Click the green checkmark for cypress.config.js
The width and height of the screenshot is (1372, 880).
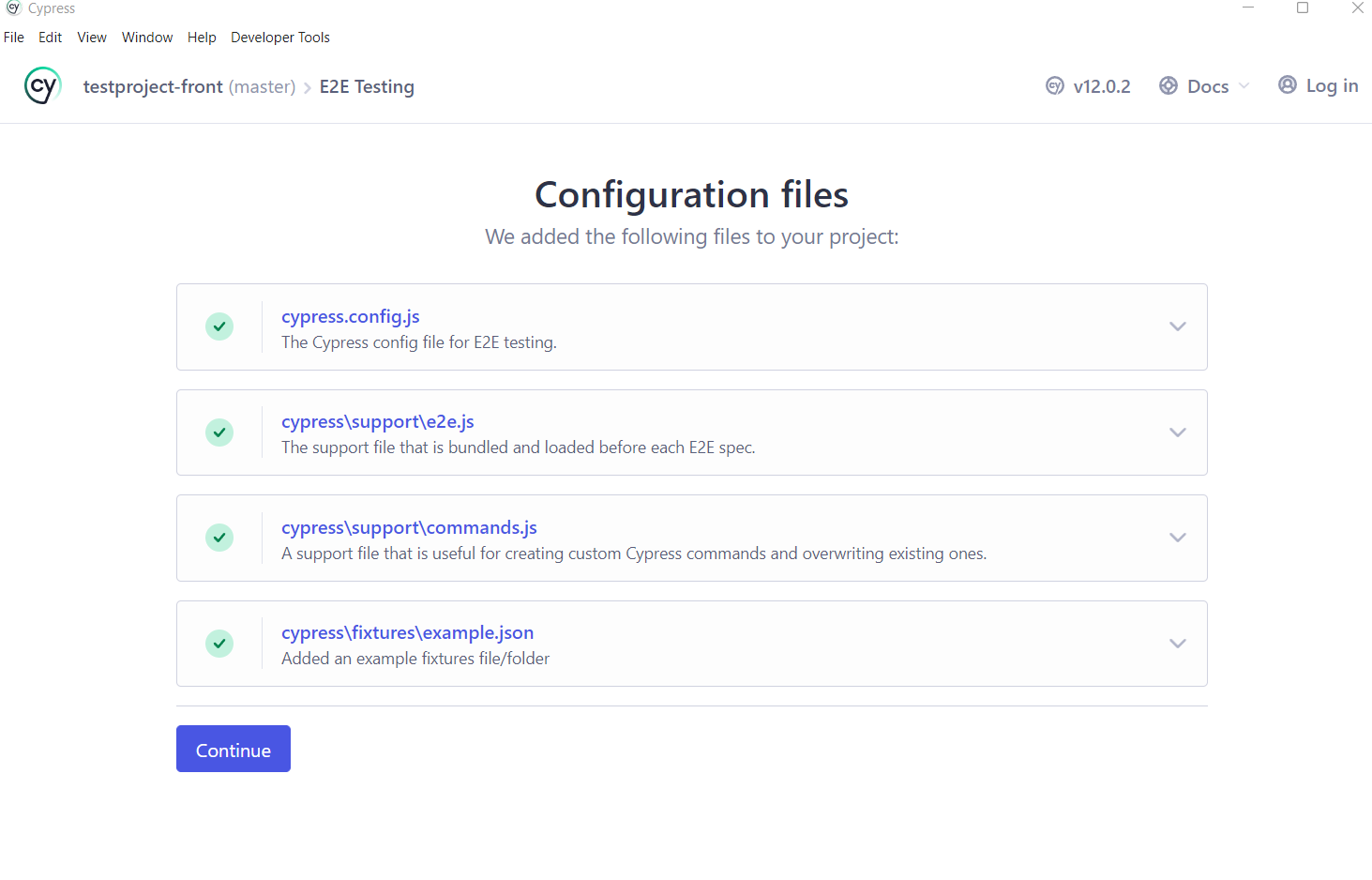coord(219,326)
